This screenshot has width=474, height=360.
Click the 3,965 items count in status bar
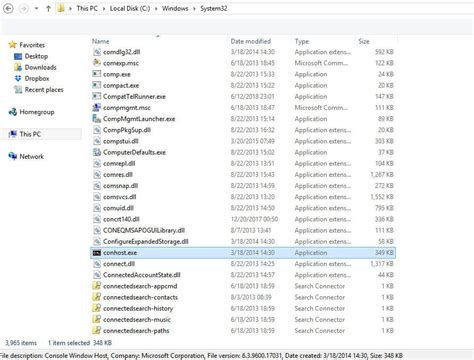21,343
